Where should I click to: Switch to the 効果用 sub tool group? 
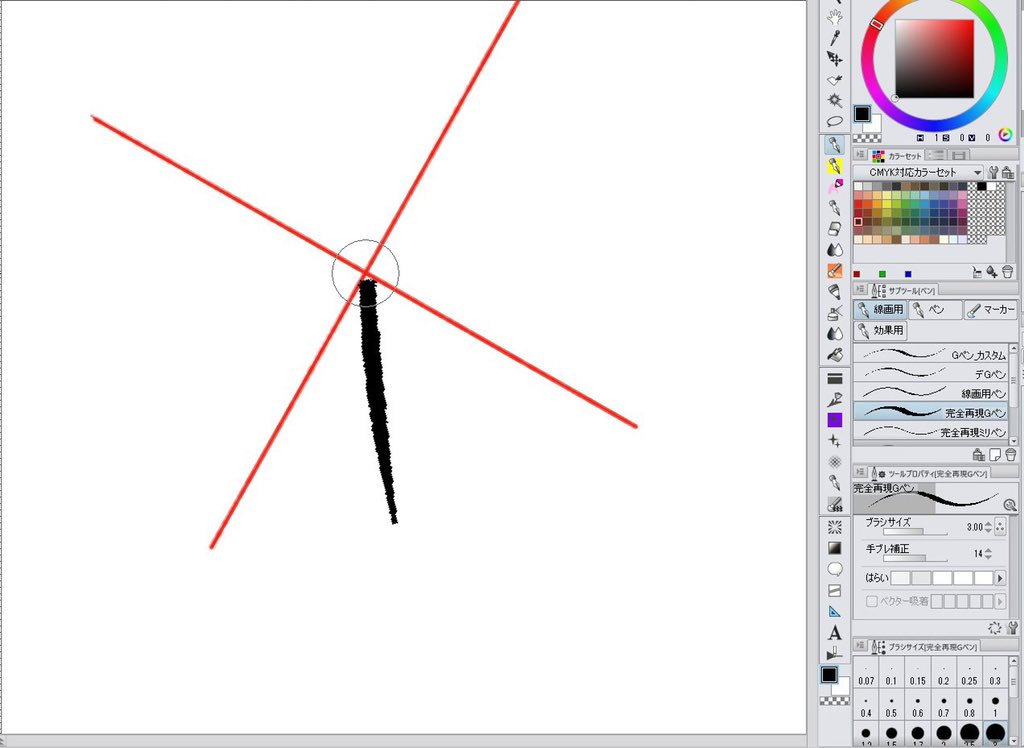[880, 331]
